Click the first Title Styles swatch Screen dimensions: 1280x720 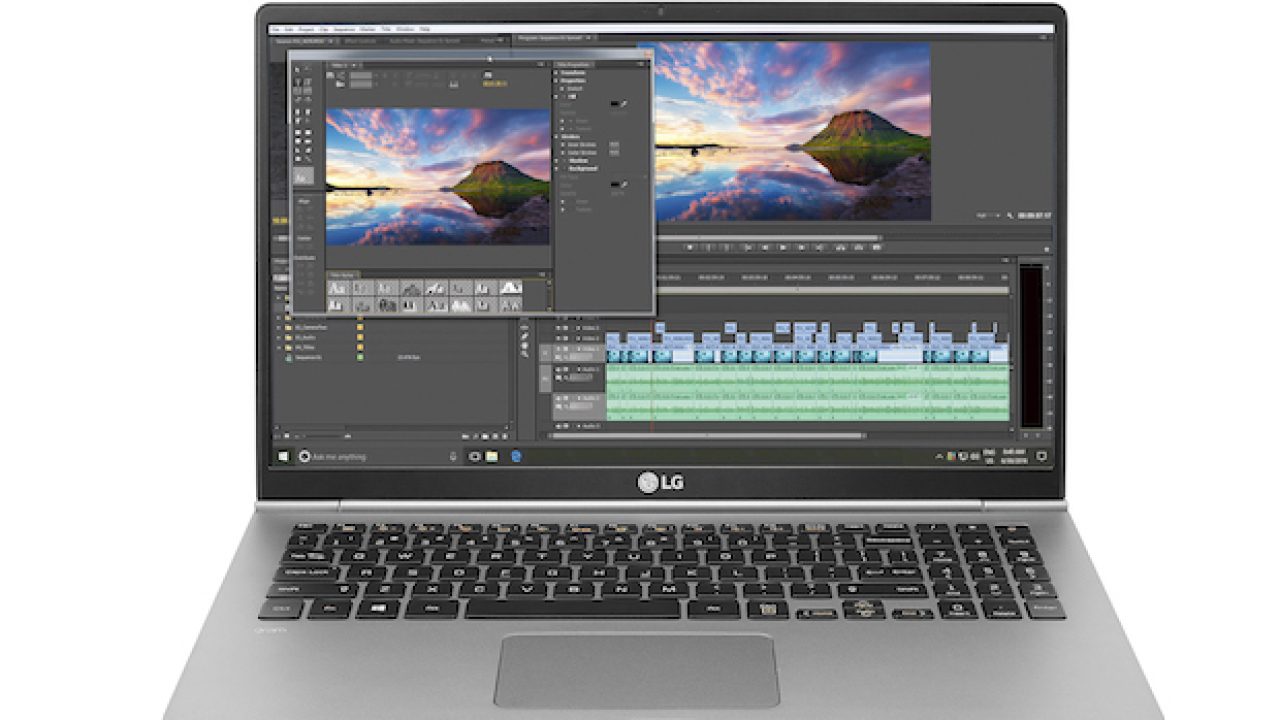point(338,288)
